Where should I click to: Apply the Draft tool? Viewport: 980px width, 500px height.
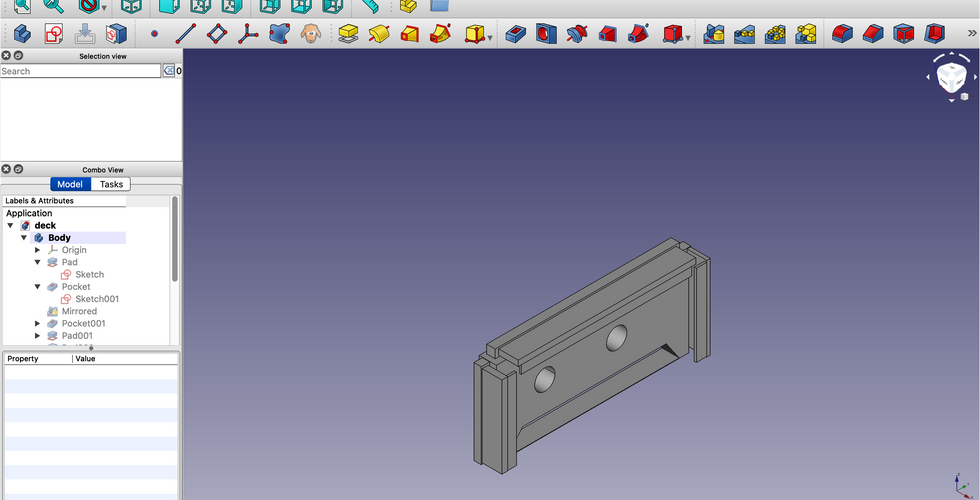pos(904,33)
